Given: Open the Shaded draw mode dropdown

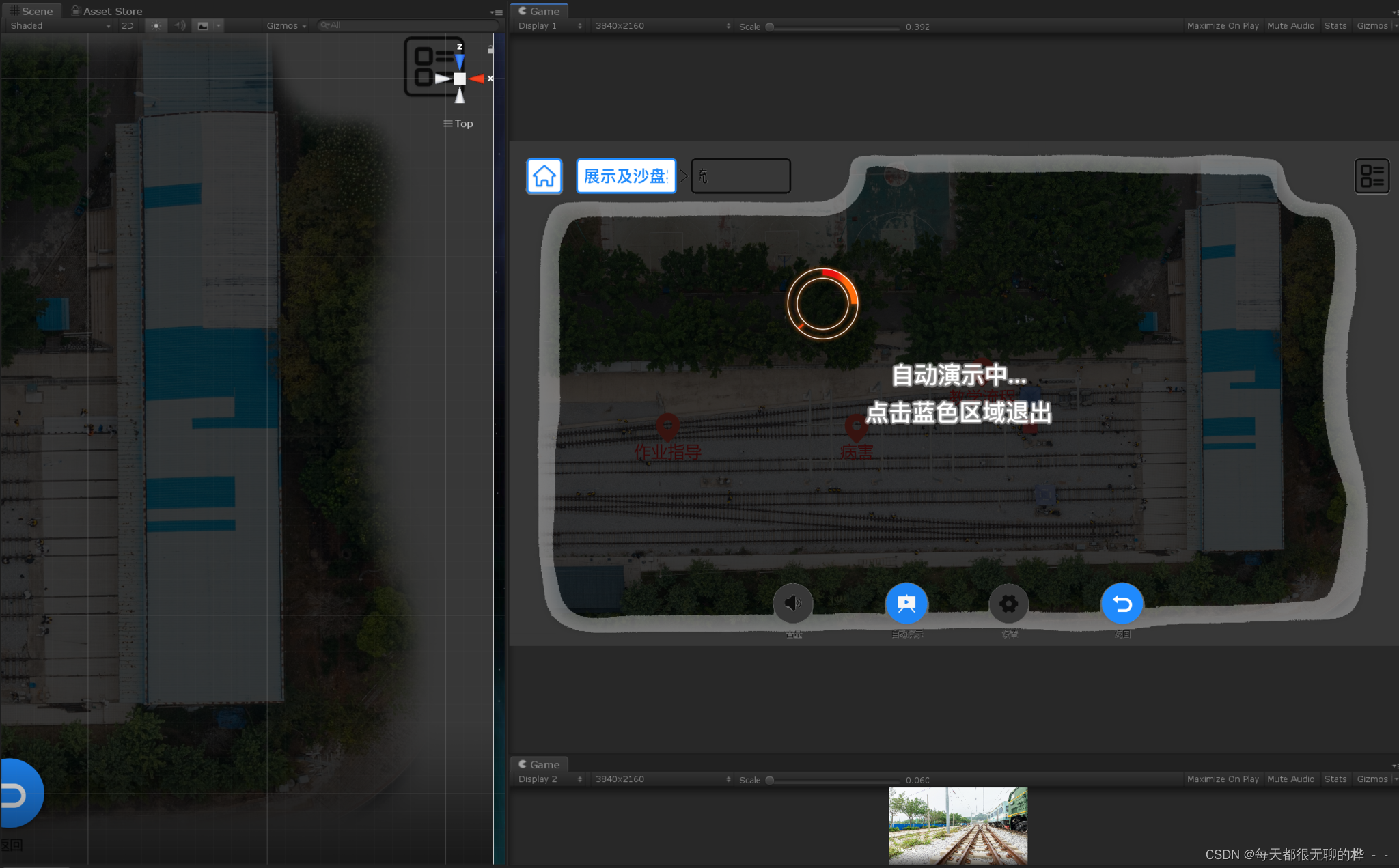Looking at the screenshot, I should [x=60, y=26].
